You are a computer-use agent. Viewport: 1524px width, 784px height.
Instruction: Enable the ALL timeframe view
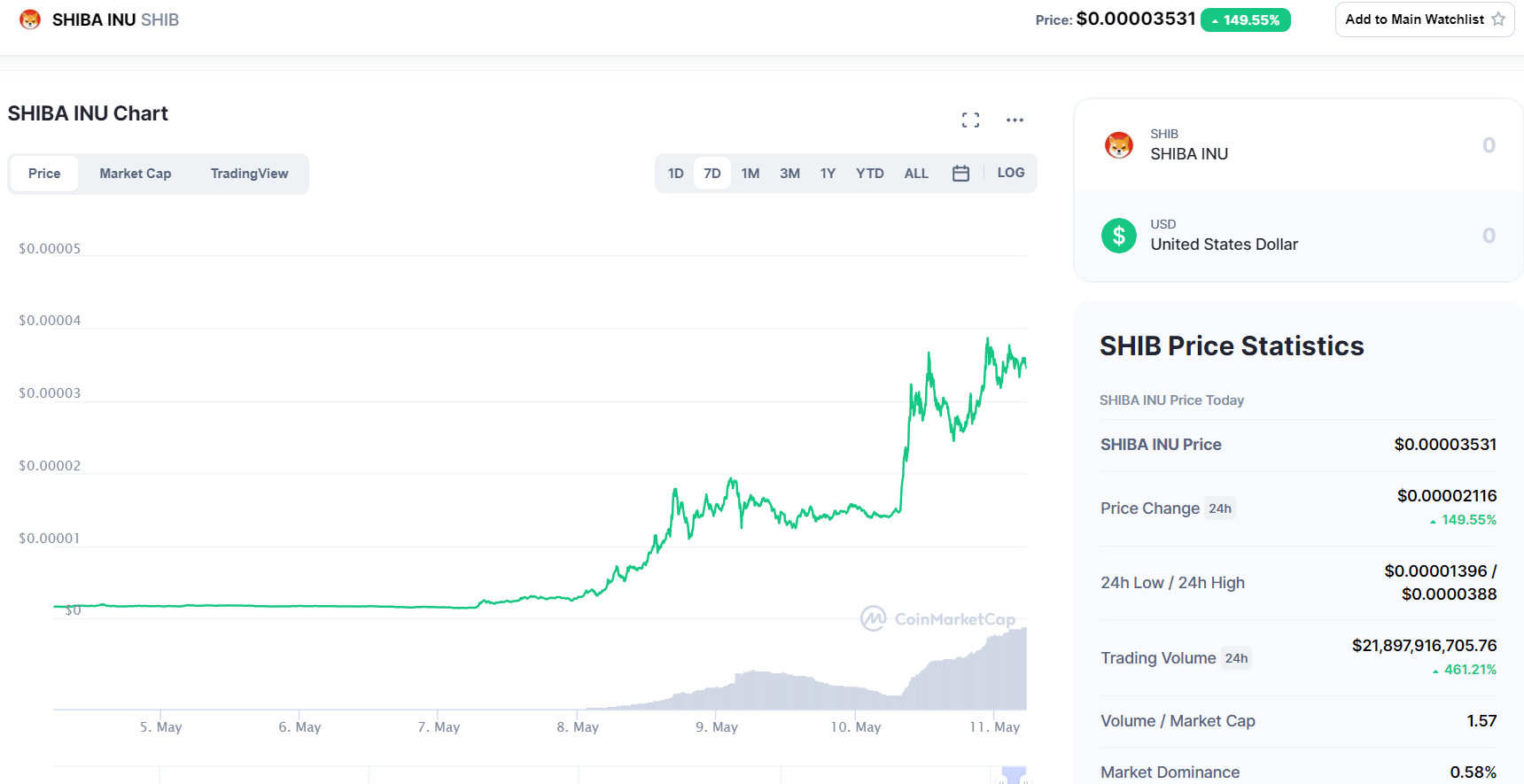[916, 173]
